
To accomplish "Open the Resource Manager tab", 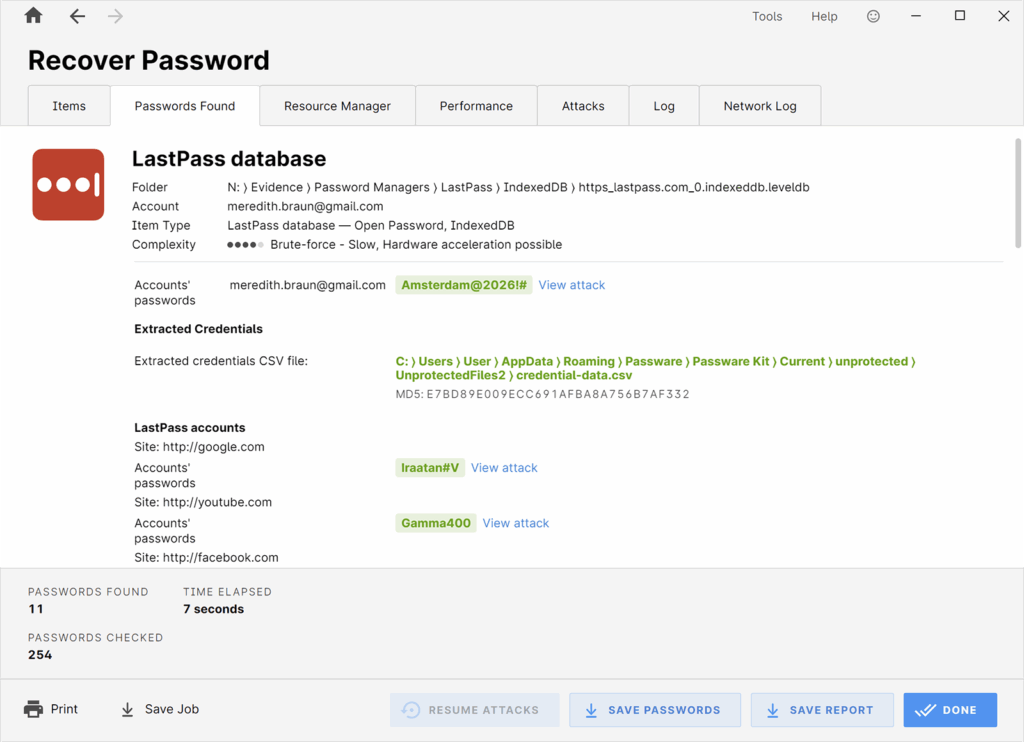I will point(337,106).
